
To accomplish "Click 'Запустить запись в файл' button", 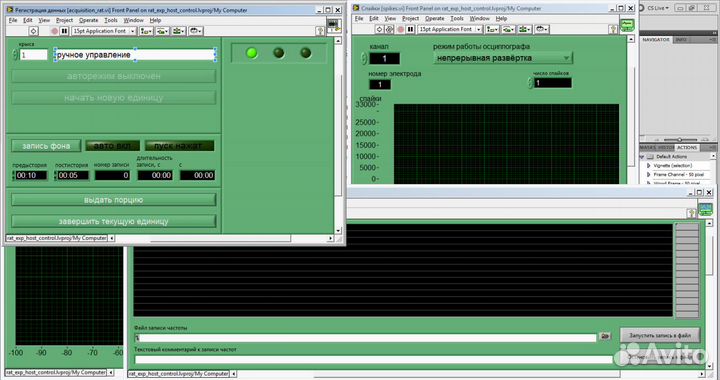I will 660,335.
